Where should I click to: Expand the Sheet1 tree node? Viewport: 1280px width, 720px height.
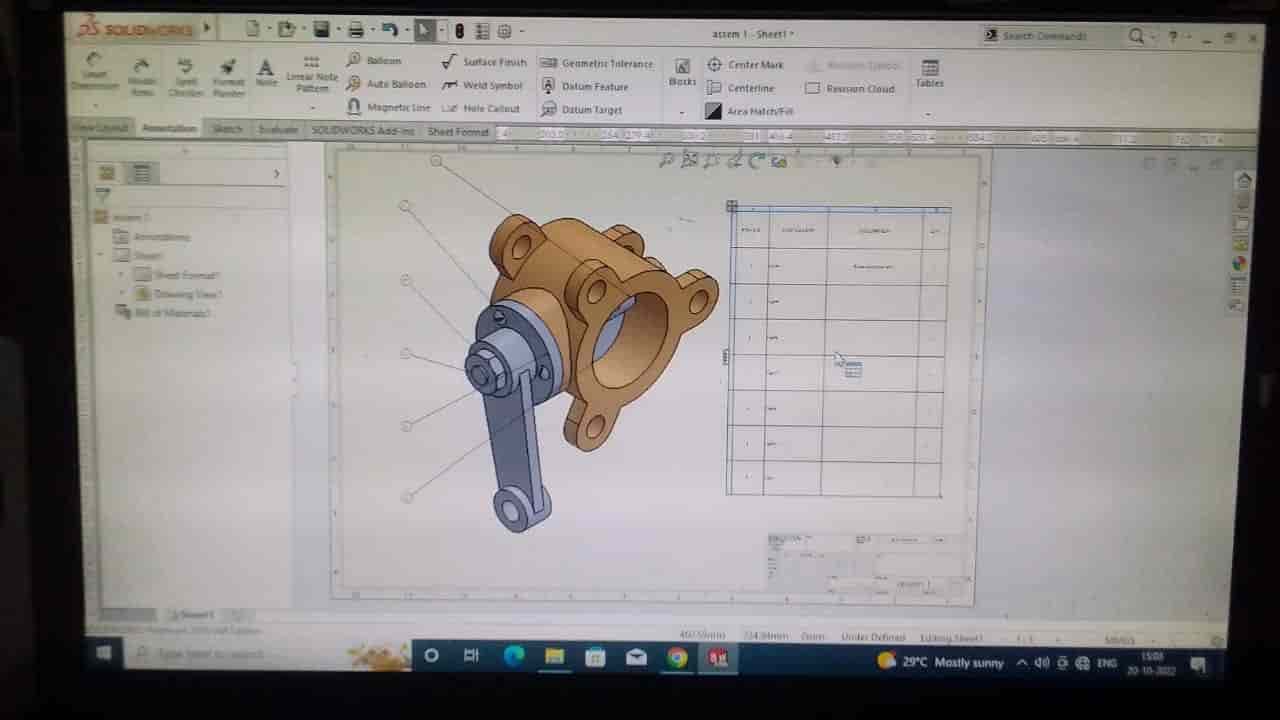tap(102, 256)
